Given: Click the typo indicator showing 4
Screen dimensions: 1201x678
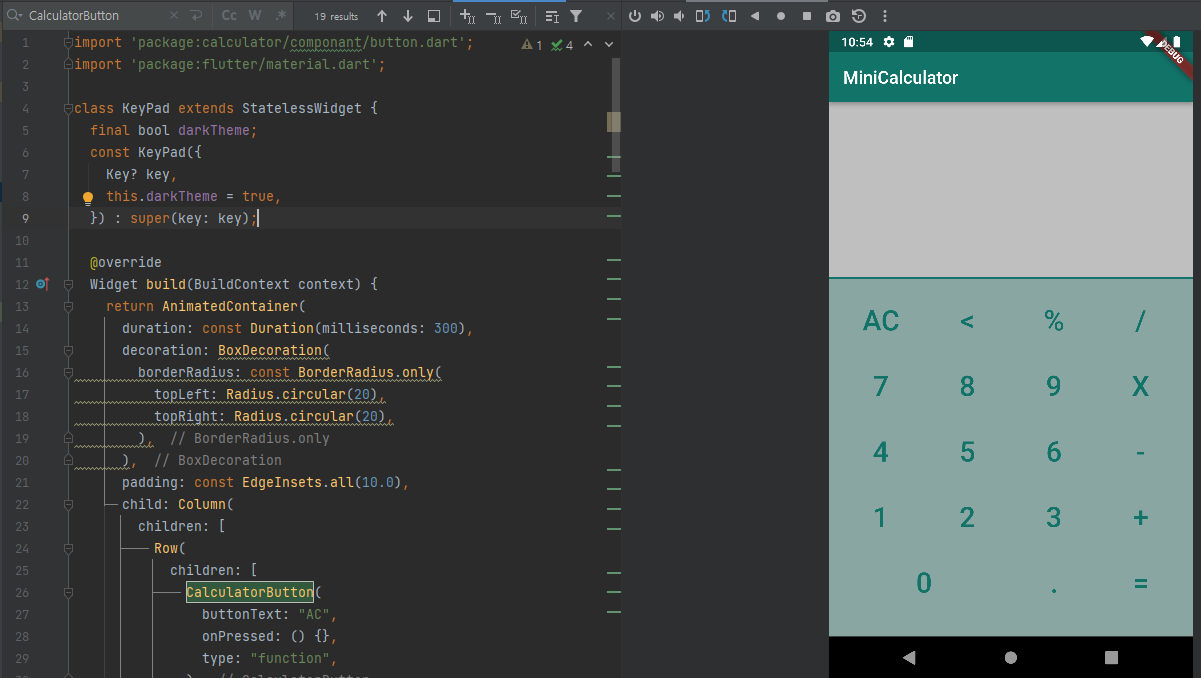Looking at the screenshot, I should coord(562,45).
